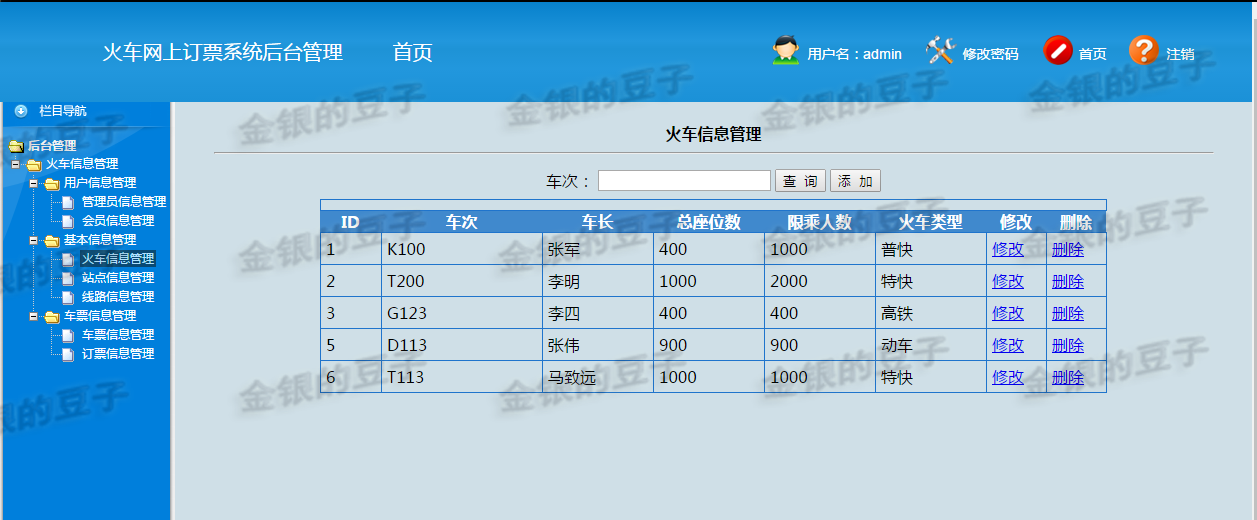Click the 2000 passenger limit cell
The height and width of the screenshot is (520, 1257).
coord(820,282)
